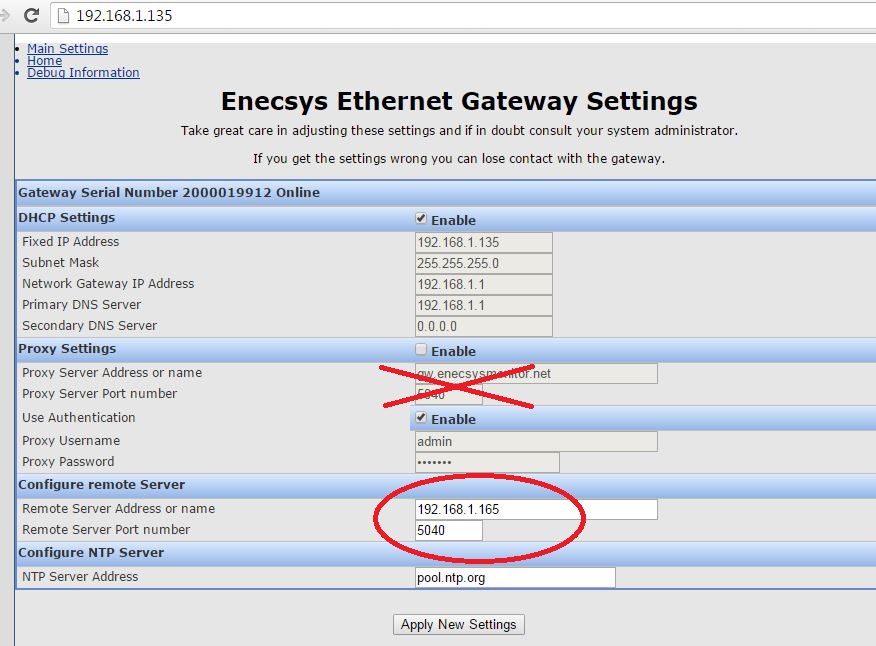
Task: Click the Proxy Settings section header
Action: pos(67,349)
